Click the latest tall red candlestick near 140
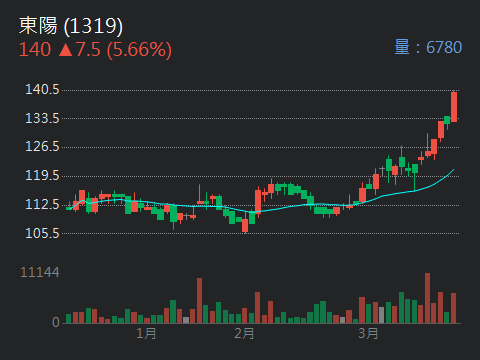The height and width of the screenshot is (360, 480). click(x=454, y=107)
